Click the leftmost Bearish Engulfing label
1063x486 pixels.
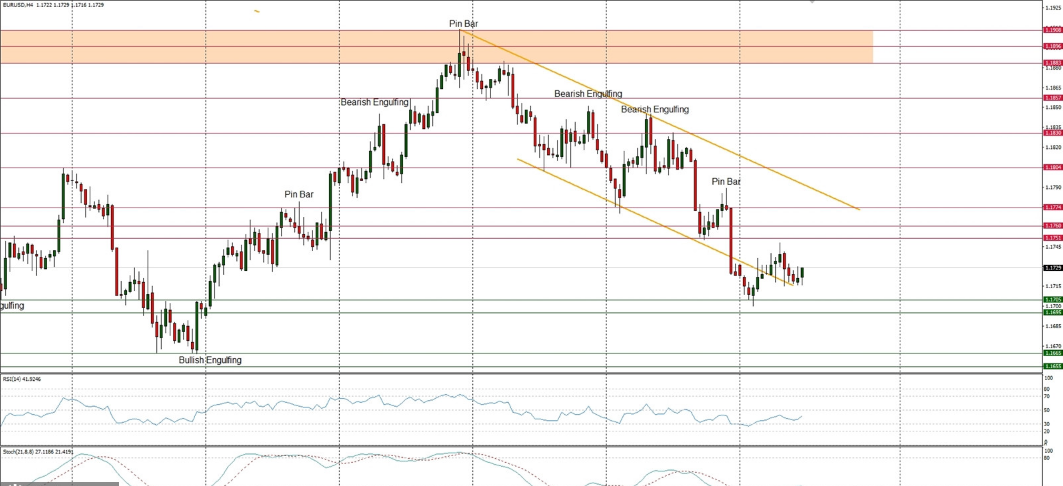pos(374,102)
